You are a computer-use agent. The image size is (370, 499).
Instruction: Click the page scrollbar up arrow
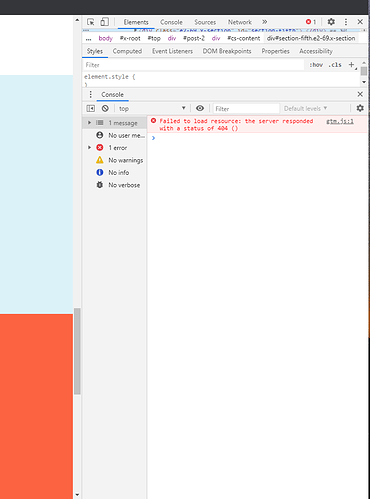point(77,20)
